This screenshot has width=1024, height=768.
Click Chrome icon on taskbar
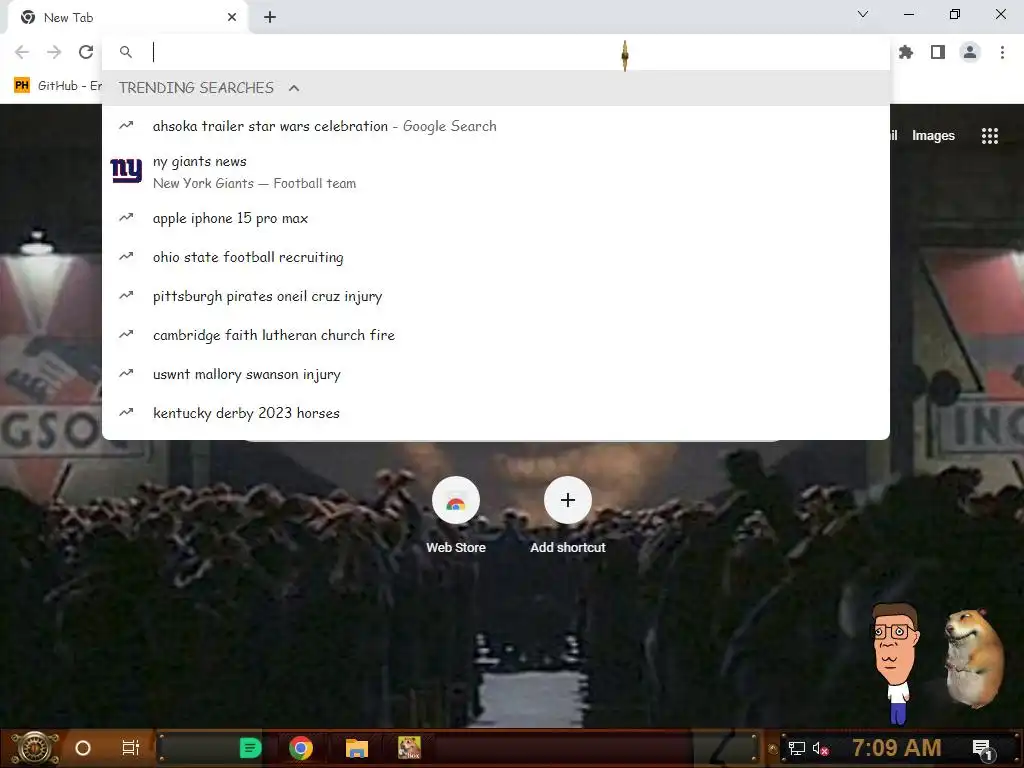(x=301, y=748)
